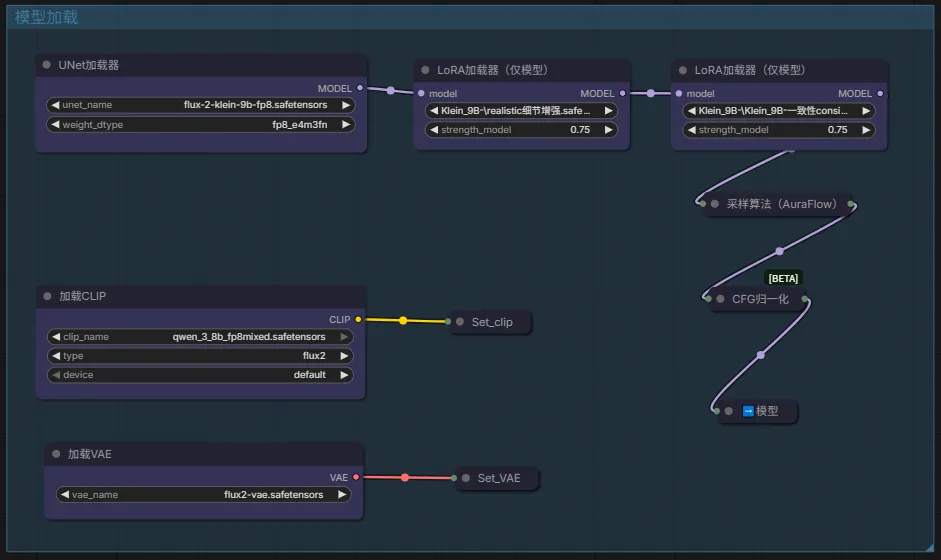
Task: Next clip_name option right arrow
Action: [344, 337]
